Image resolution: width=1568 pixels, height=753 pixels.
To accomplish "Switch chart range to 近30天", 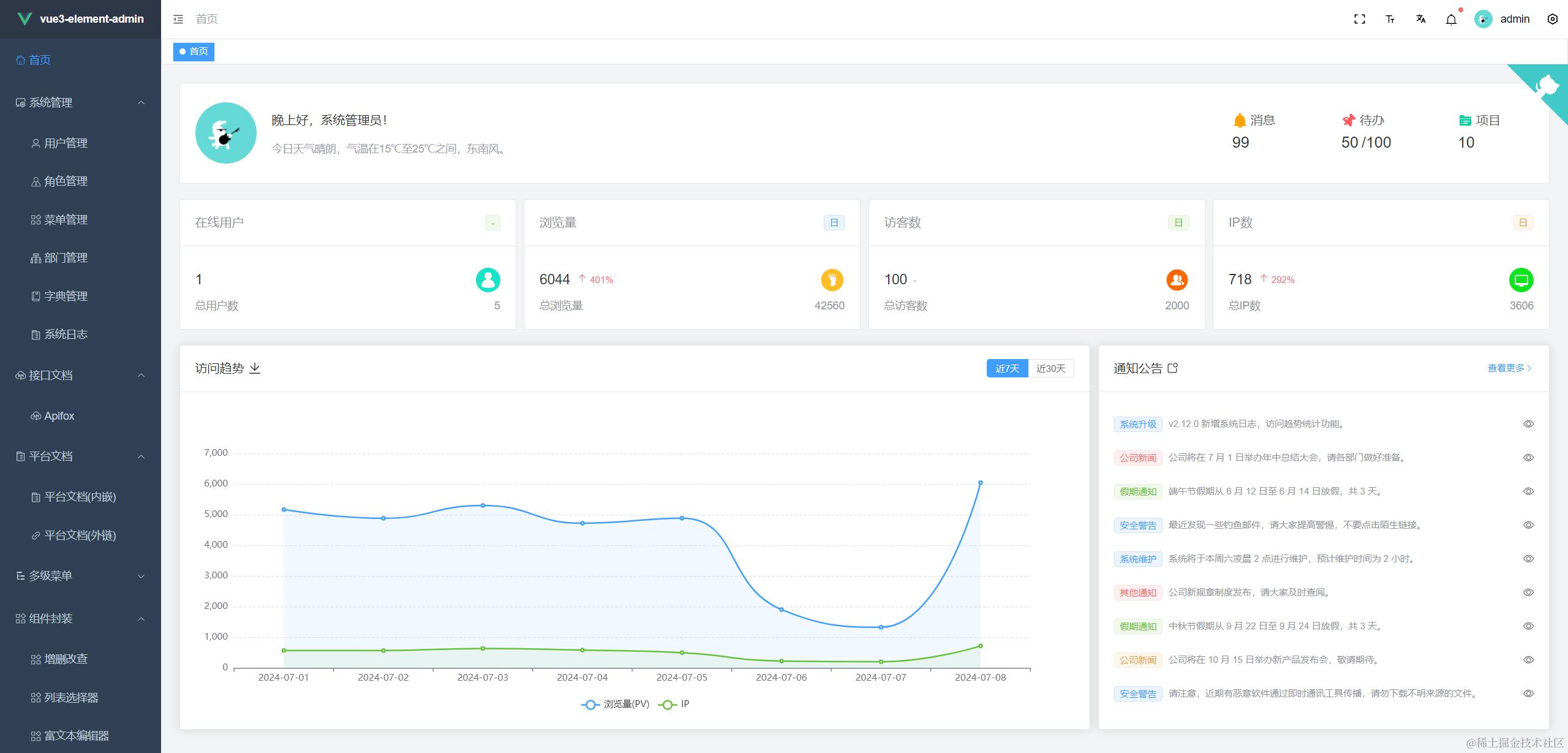I will click(1051, 368).
